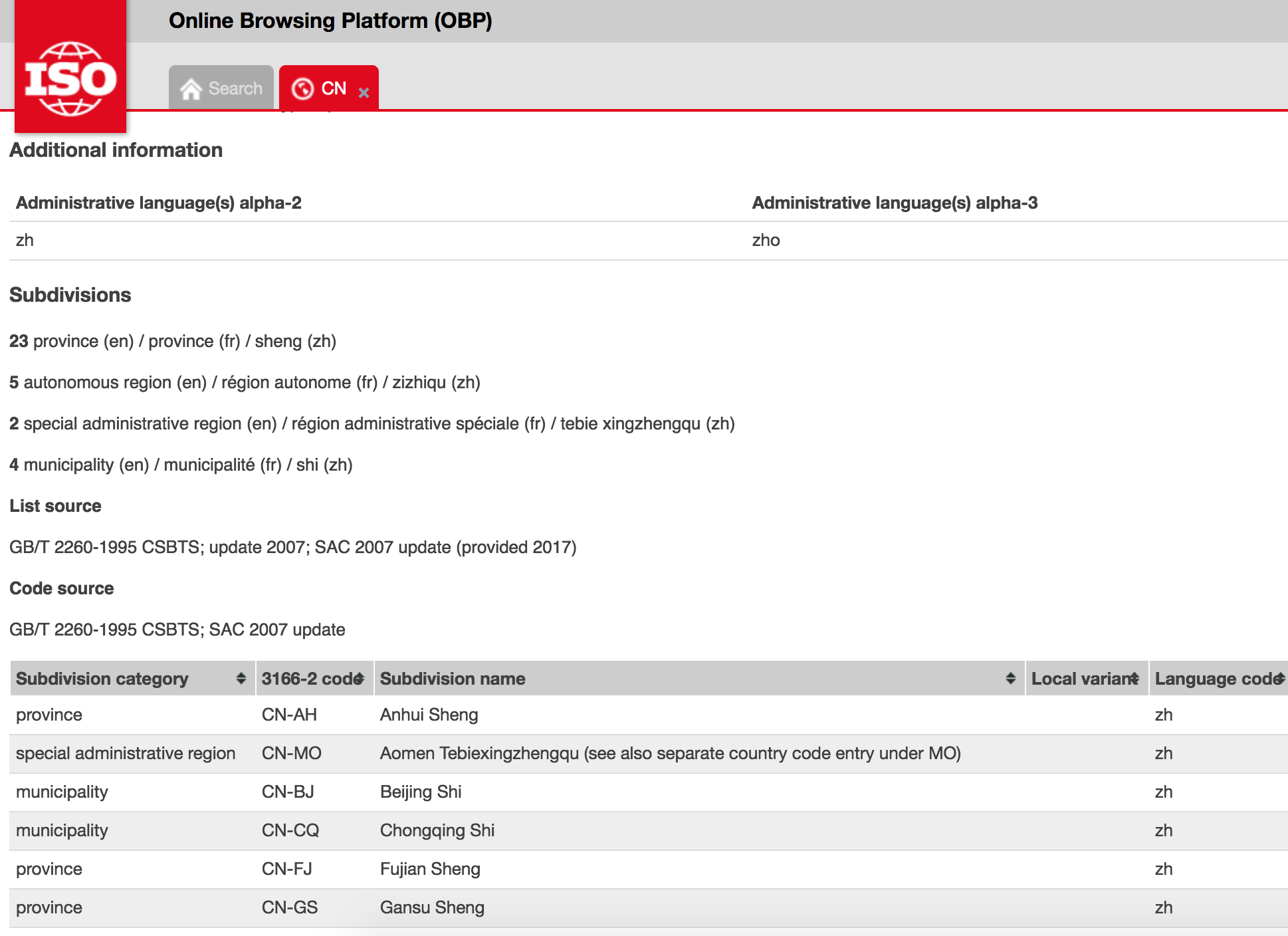Screen dimensions: 1288x936
Task: Click Aomen Tebiexingzhengqu subdivision name
Action: [670, 753]
